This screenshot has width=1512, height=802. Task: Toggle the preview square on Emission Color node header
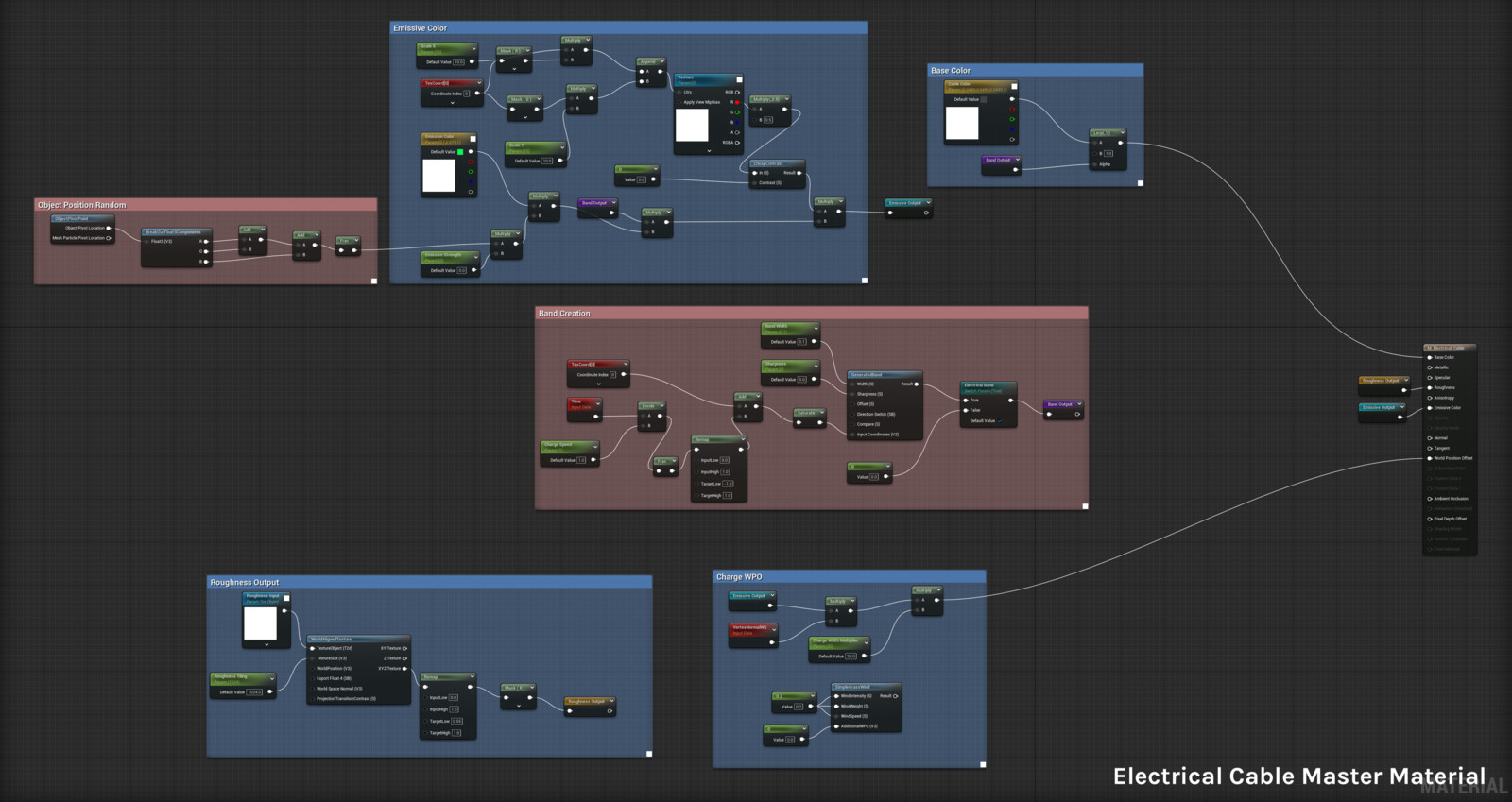472,139
